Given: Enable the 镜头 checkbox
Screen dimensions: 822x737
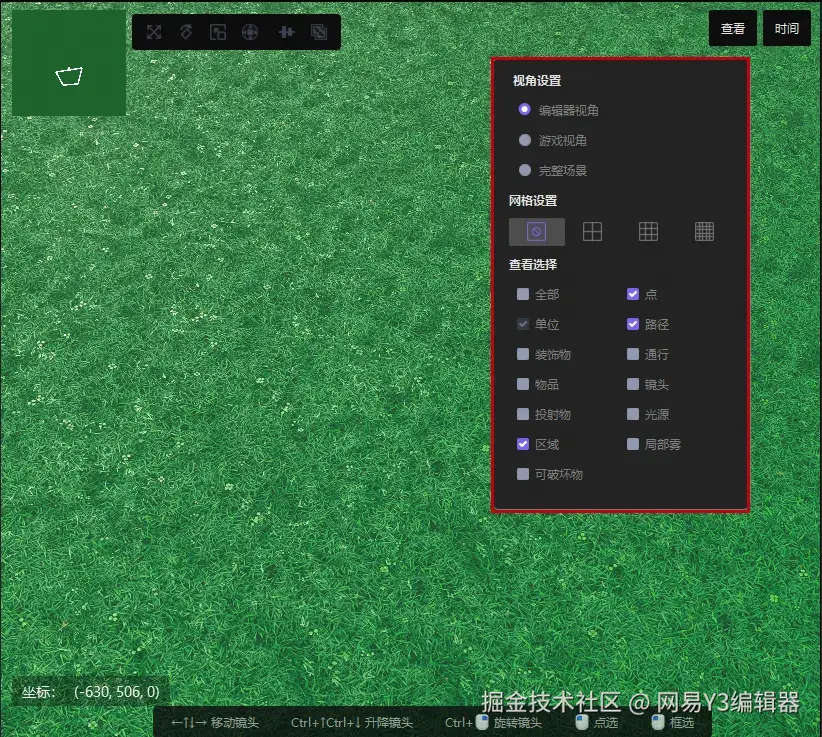Looking at the screenshot, I should pyautogui.click(x=633, y=384).
